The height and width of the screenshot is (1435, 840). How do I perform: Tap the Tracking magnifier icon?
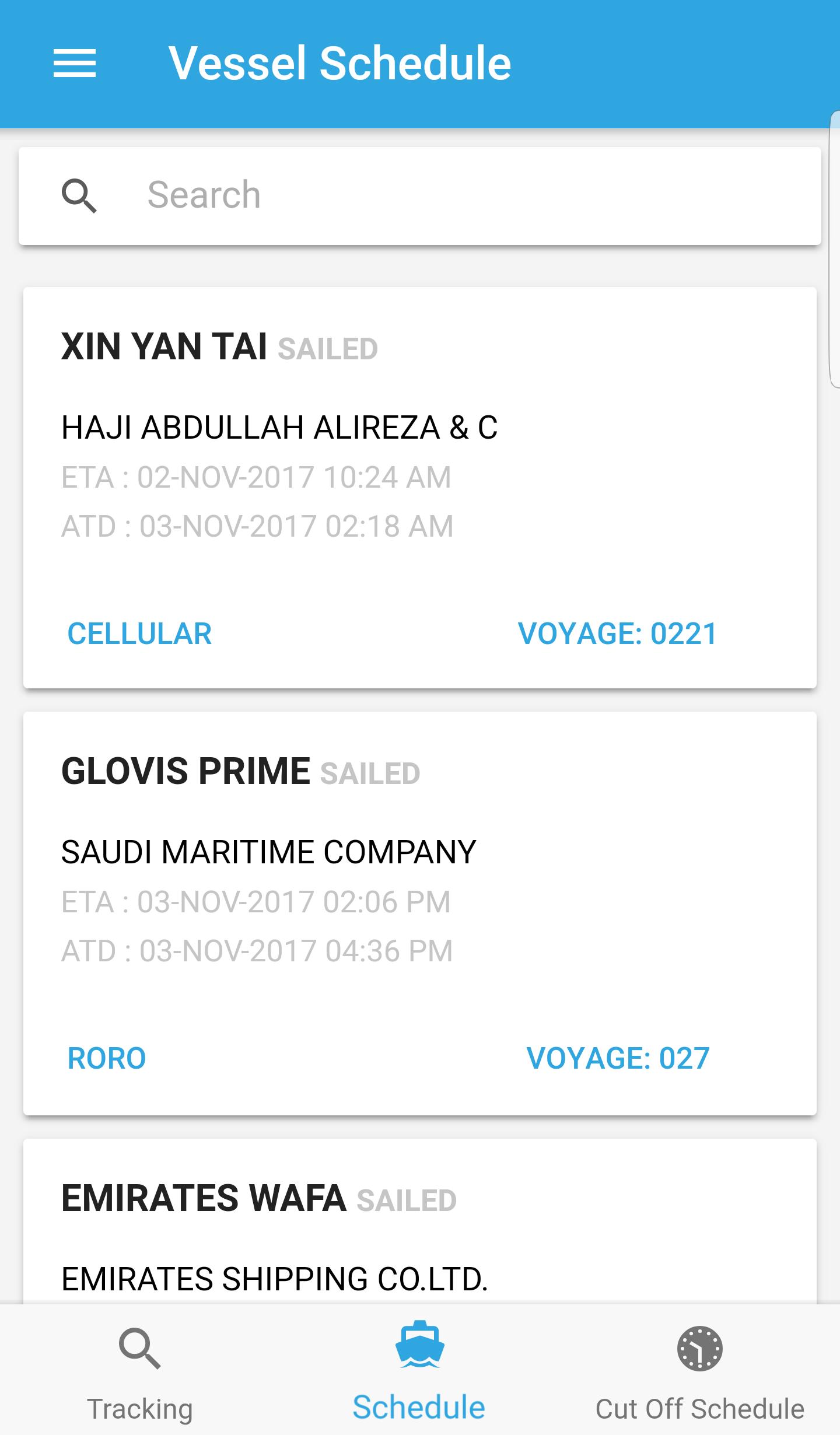(139, 1349)
